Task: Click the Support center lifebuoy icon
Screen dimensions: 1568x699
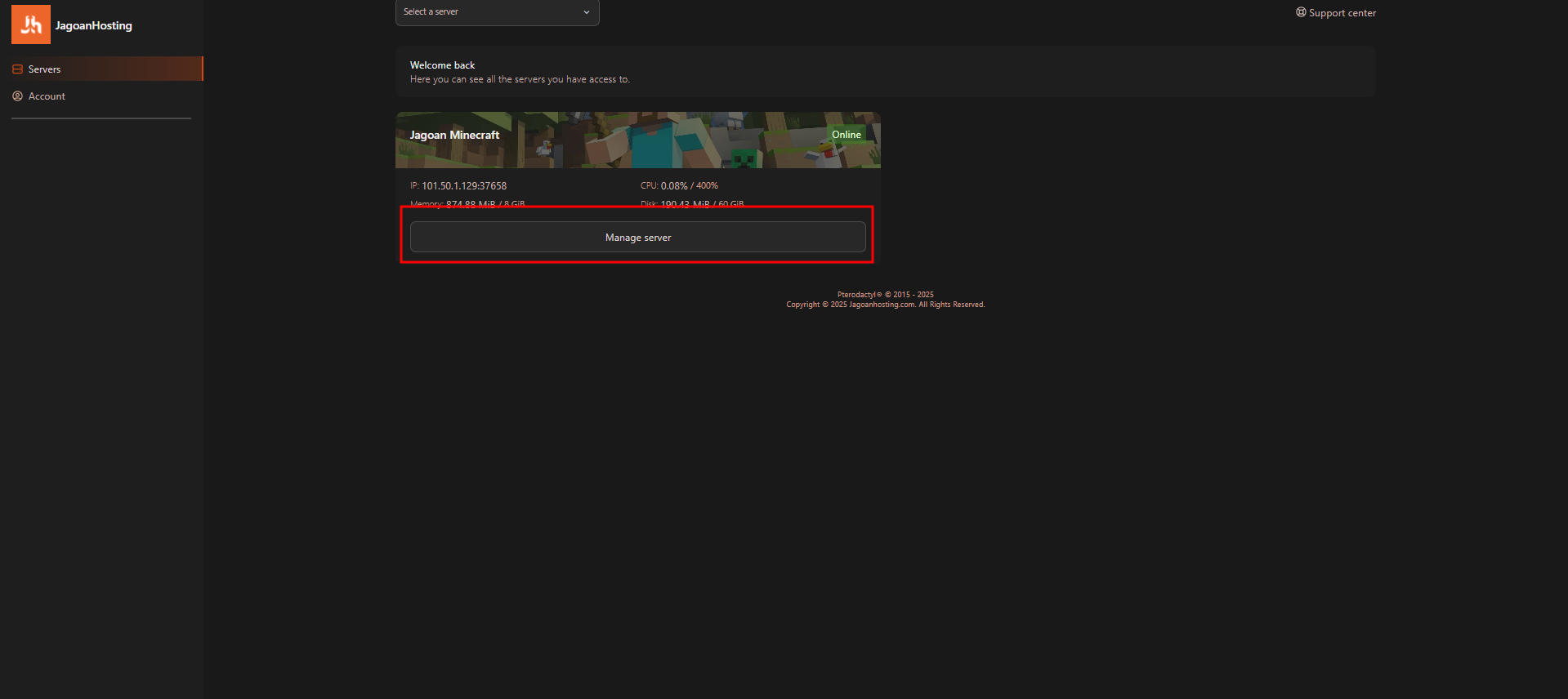Action: (x=1301, y=12)
